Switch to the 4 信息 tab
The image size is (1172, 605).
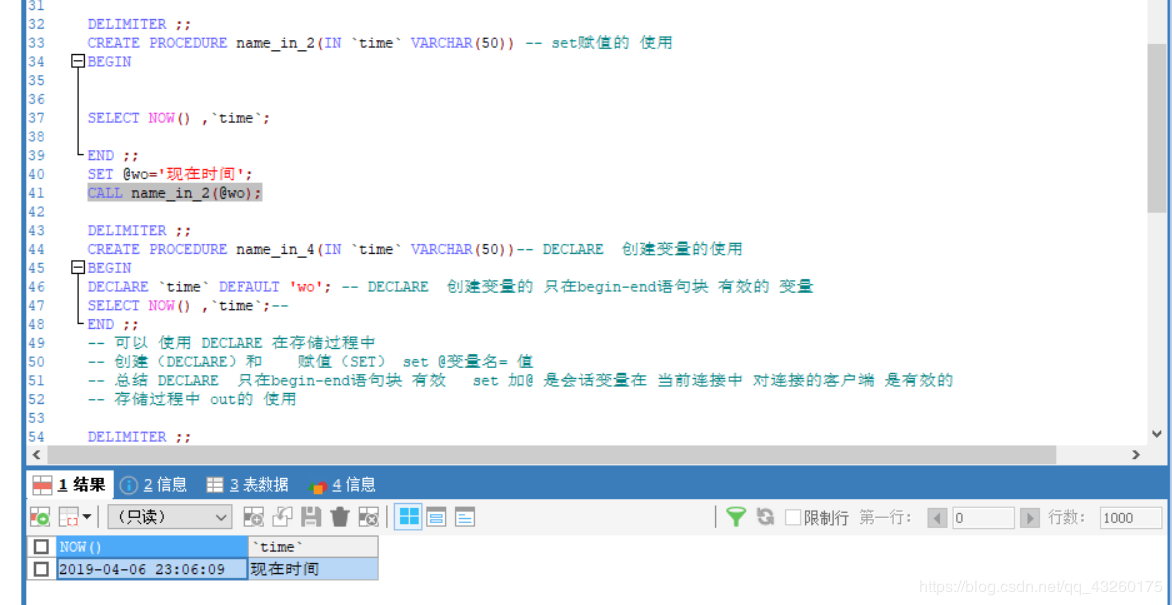coord(342,485)
